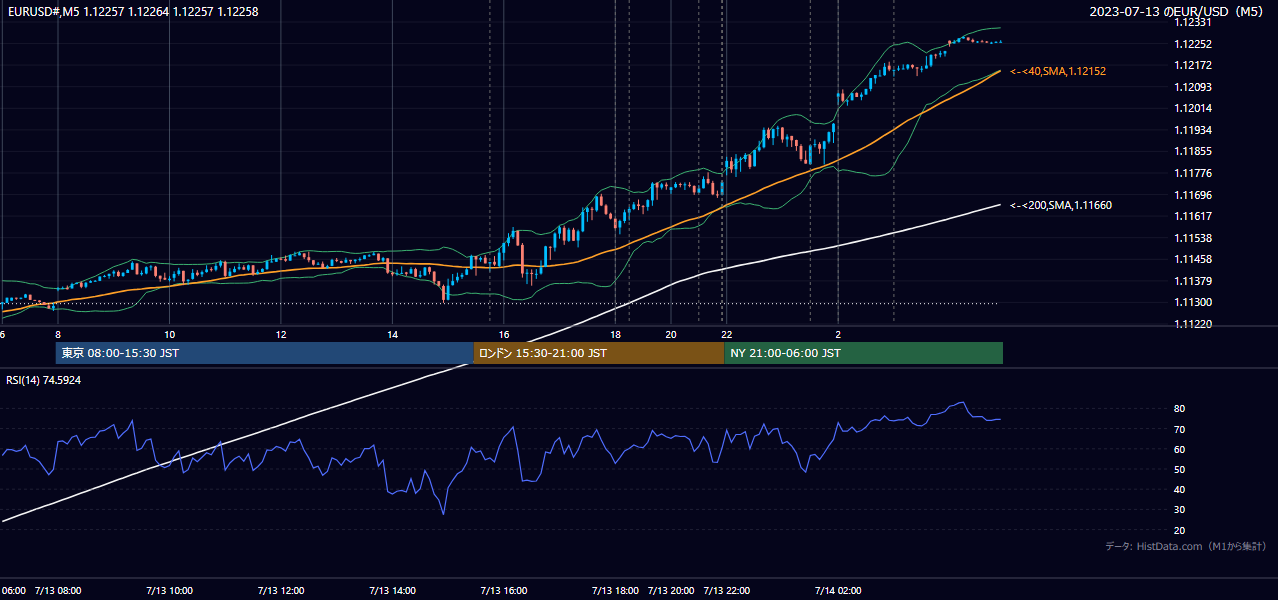The height and width of the screenshot is (600, 1278).
Task: Click RSI axis level 60
Action: [x=1180, y=449]
